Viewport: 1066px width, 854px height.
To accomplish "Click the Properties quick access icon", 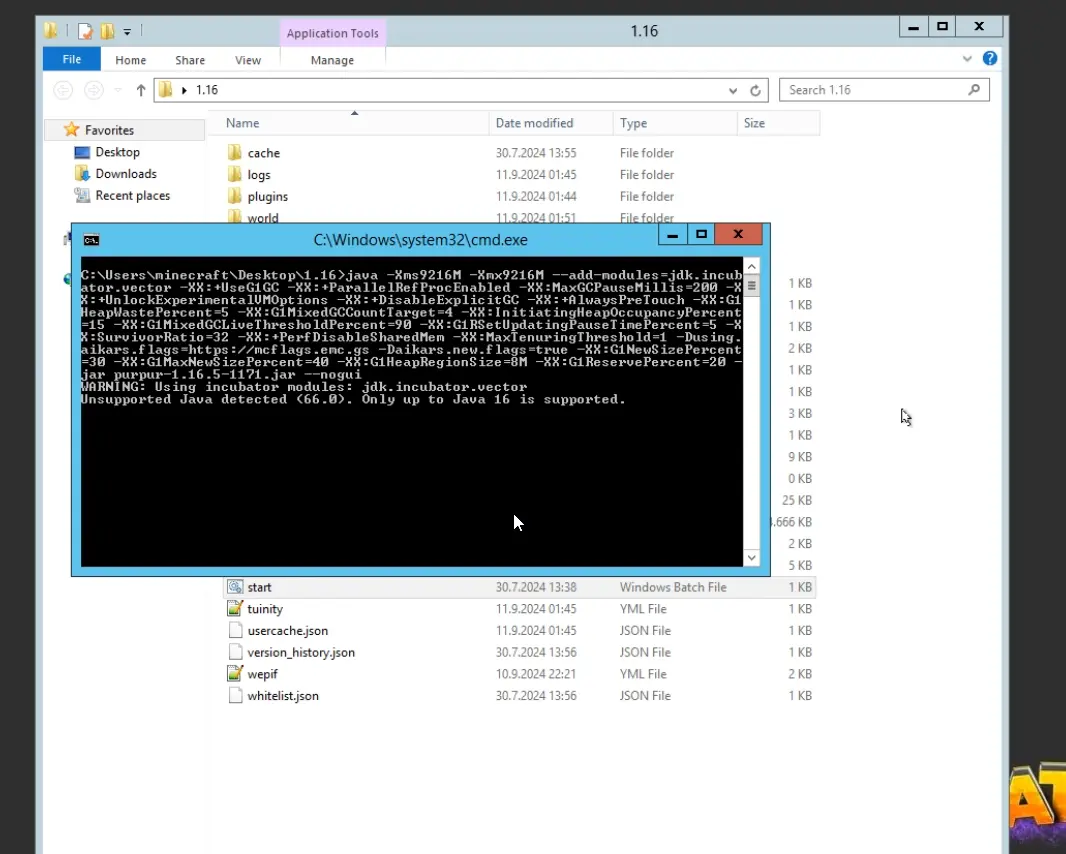I will click(x=85, y=31).
